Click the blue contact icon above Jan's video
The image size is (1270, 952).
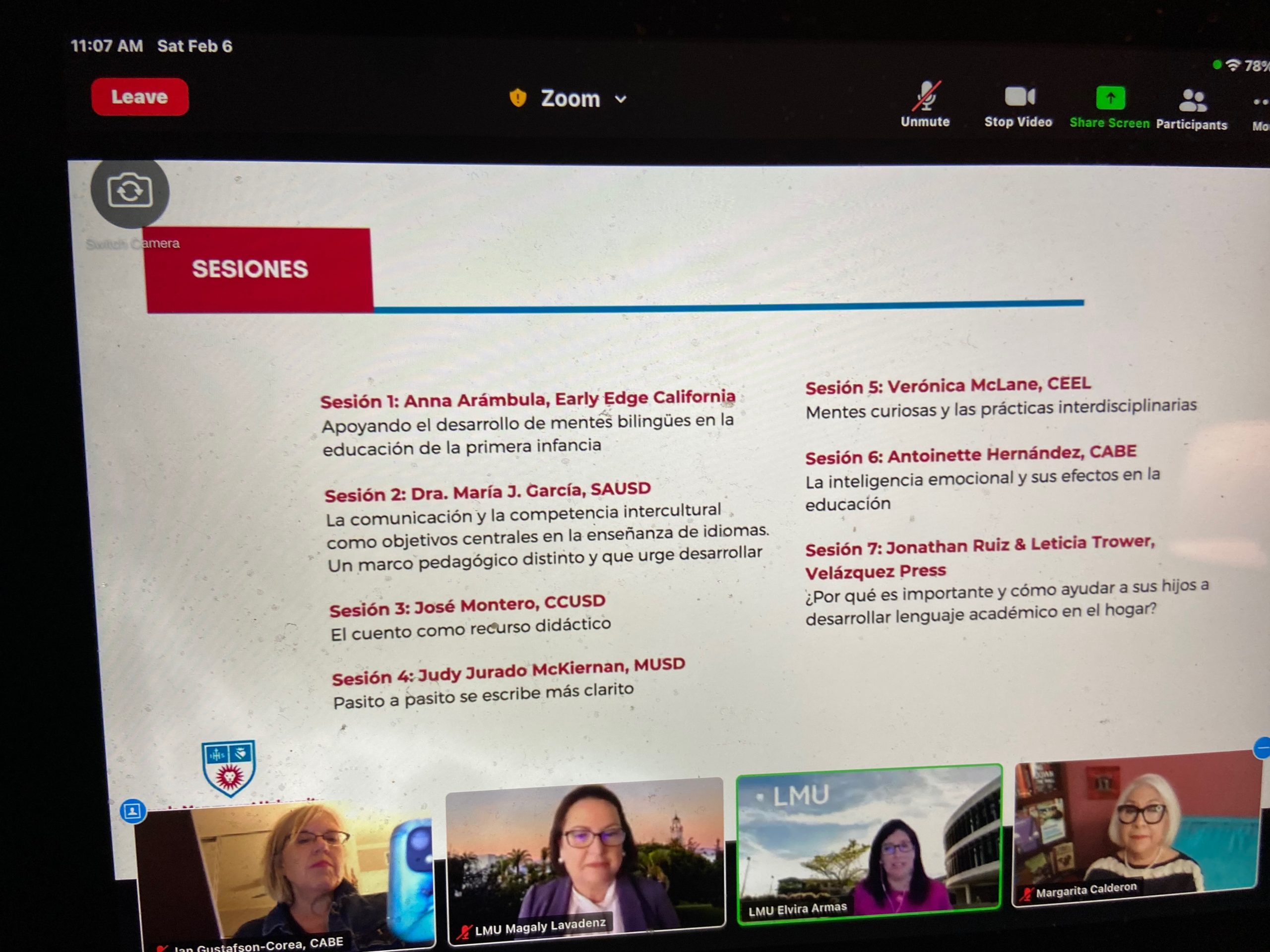[132, 811]
